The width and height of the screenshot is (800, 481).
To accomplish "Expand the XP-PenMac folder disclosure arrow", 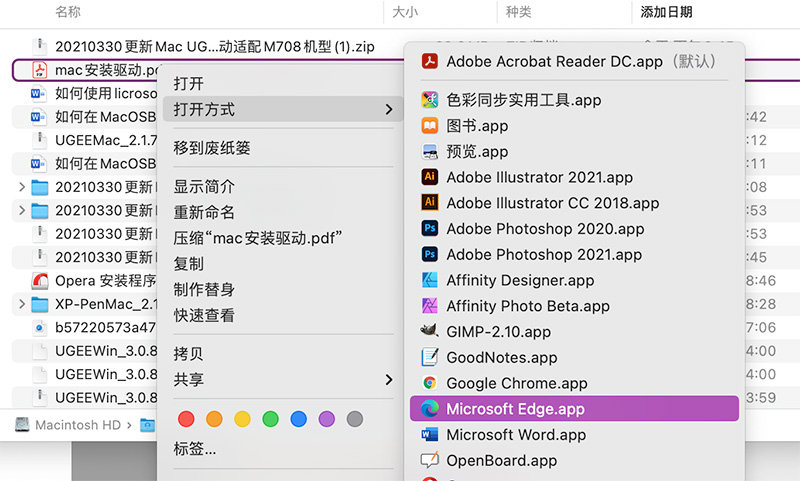I will pos(22,304).
